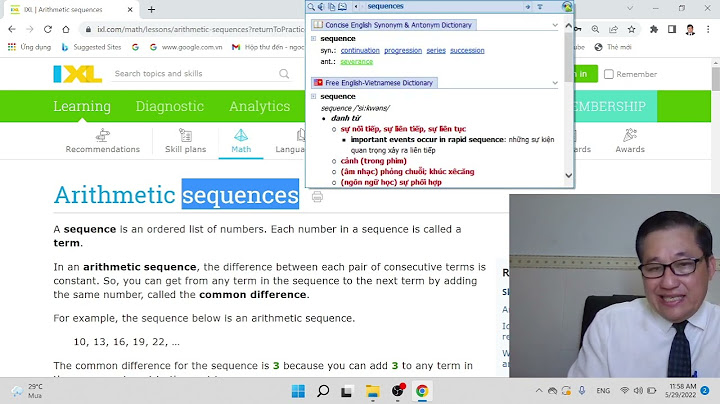Open Chrome three-dot menu
The height and width of the screenshot is (404, 720).
(708, 29)
